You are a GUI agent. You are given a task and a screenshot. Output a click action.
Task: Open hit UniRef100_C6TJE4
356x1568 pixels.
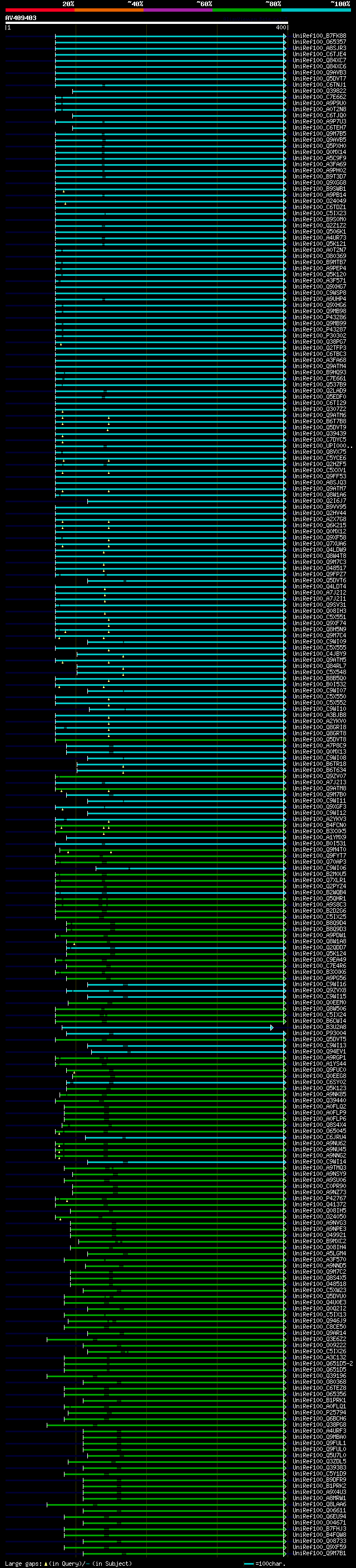319,54
